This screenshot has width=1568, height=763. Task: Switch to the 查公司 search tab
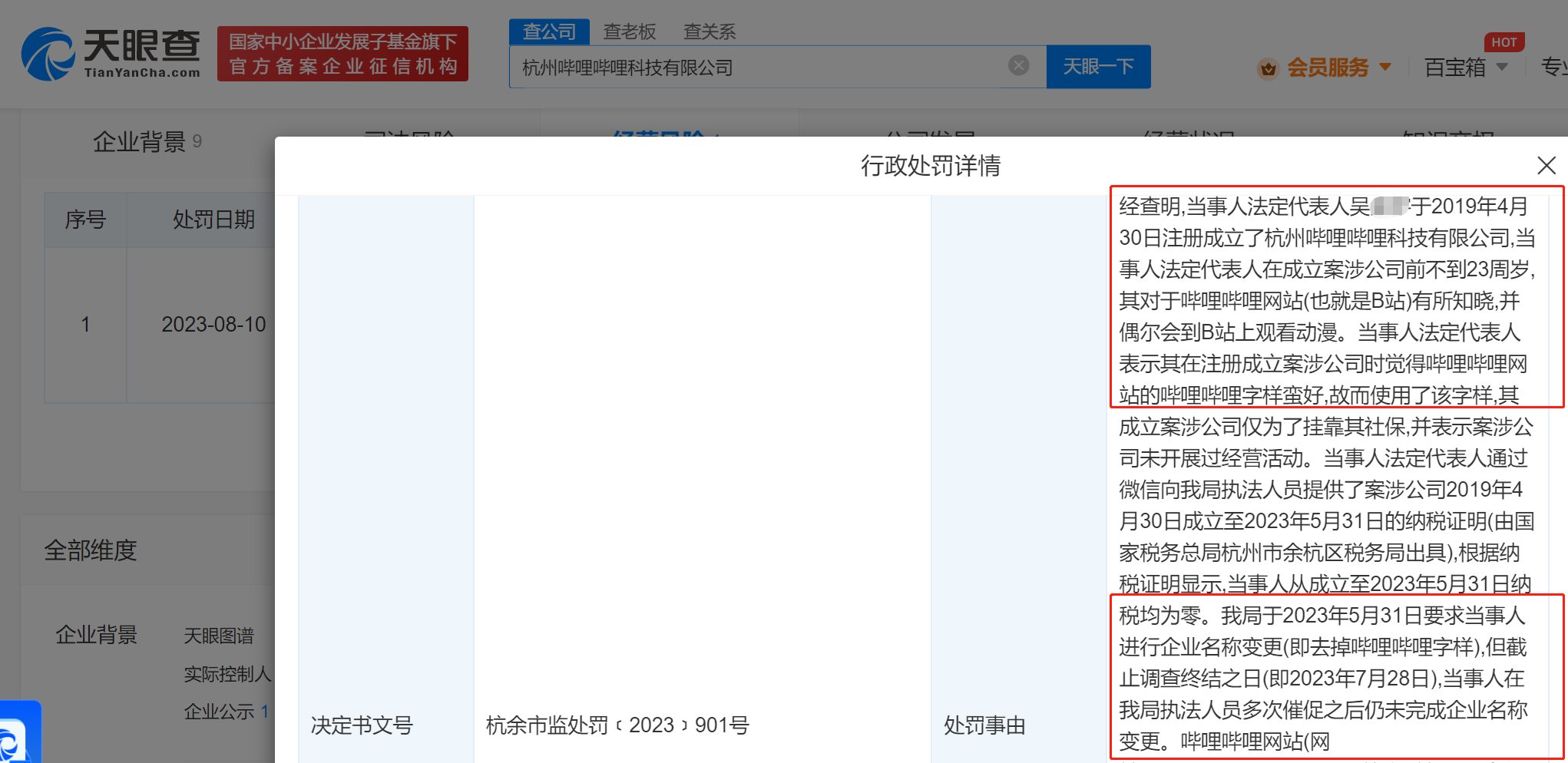[549, 31]
